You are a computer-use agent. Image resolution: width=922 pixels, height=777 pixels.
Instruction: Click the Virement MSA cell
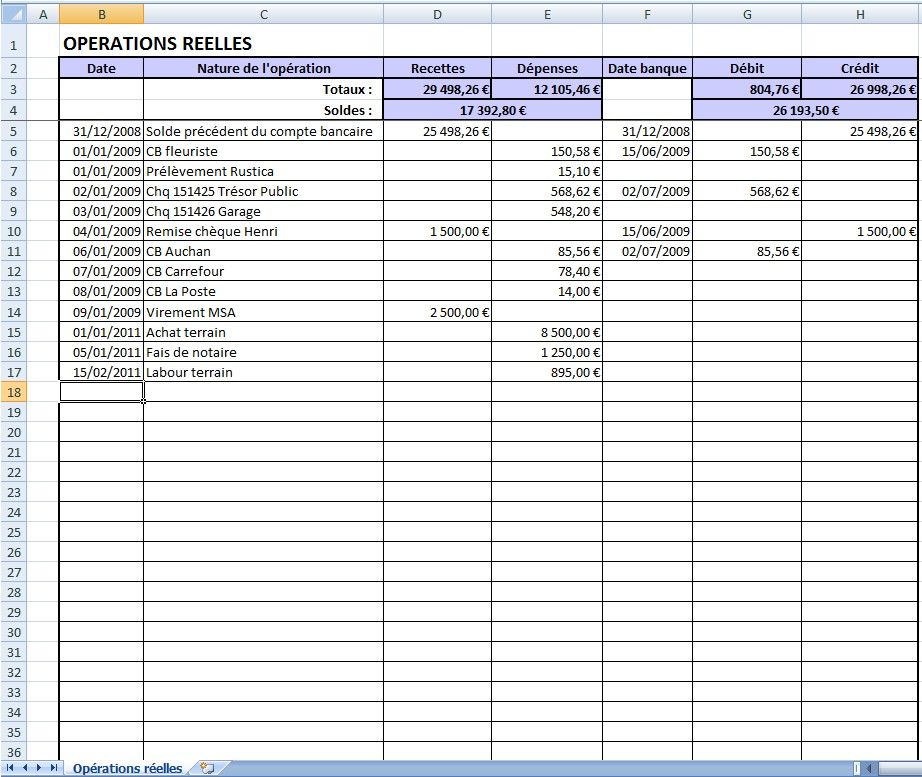263,312
